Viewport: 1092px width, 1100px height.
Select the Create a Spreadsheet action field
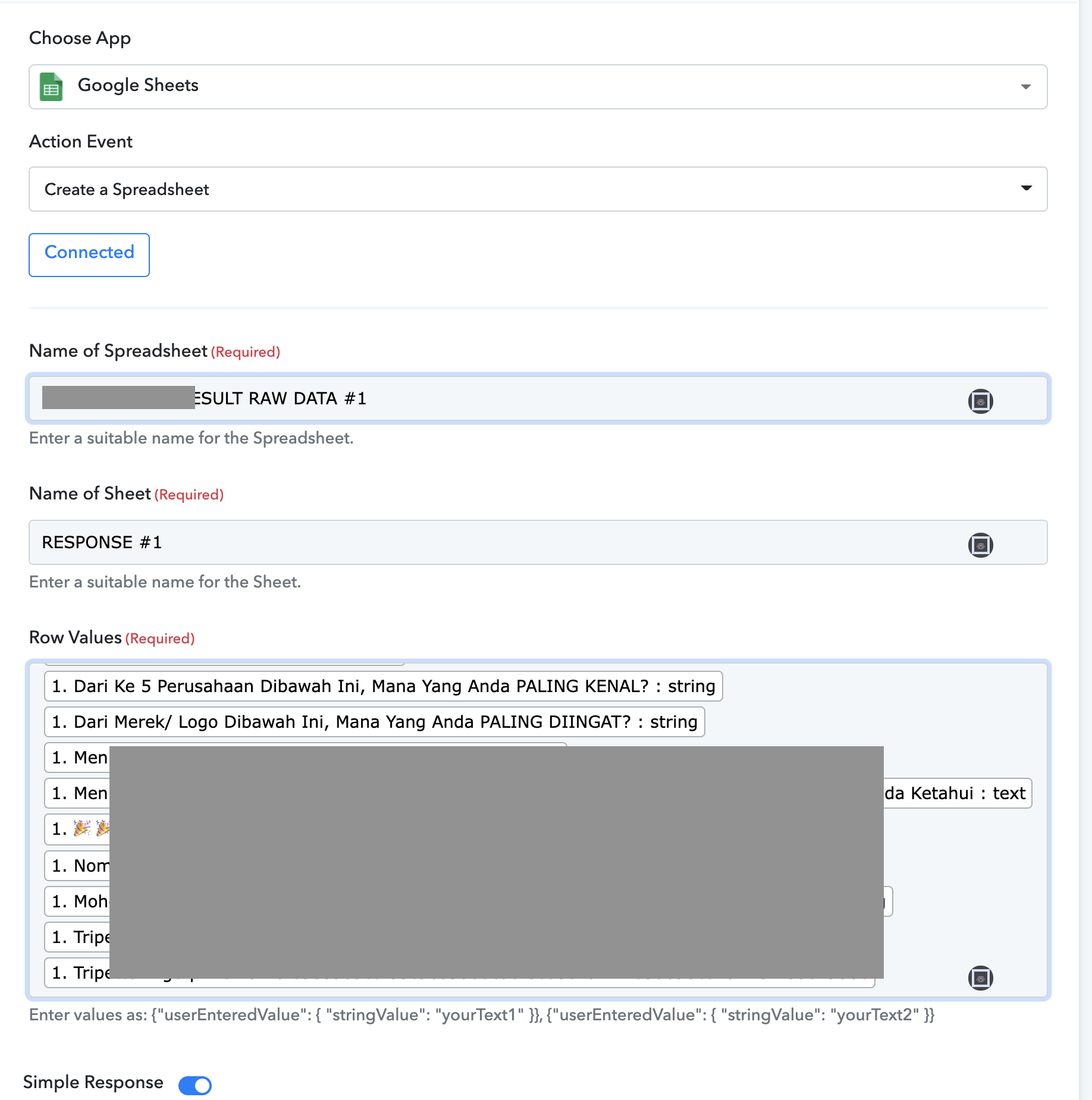(538, 189)
